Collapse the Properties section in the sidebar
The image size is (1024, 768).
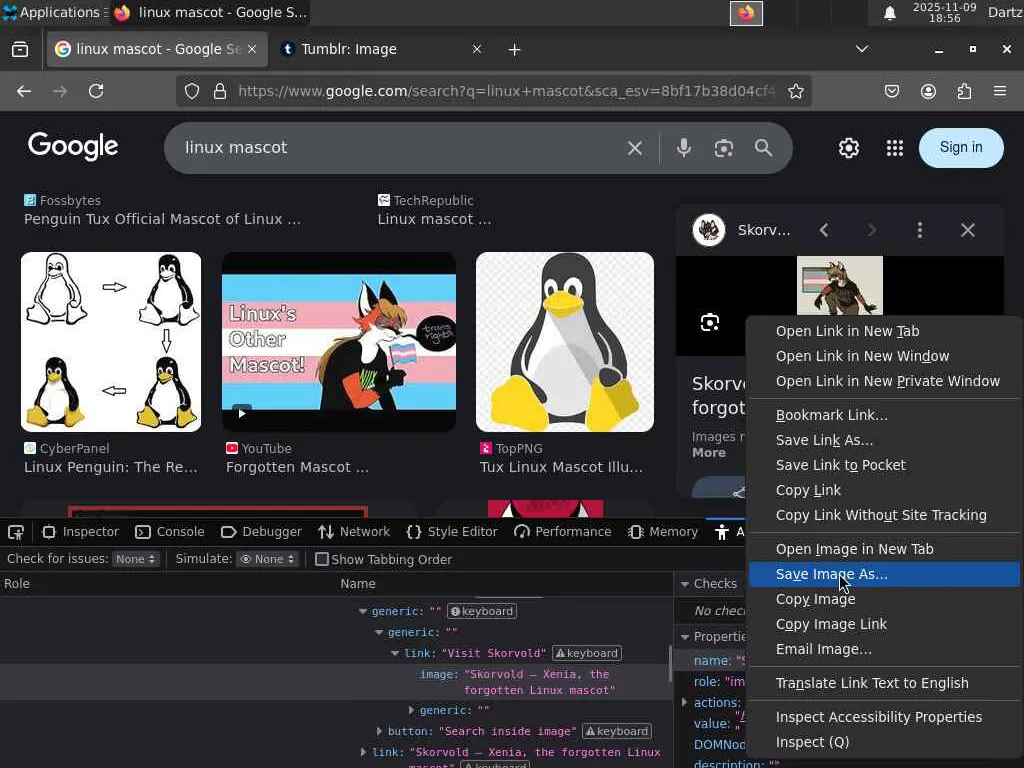tap(685, 637)
